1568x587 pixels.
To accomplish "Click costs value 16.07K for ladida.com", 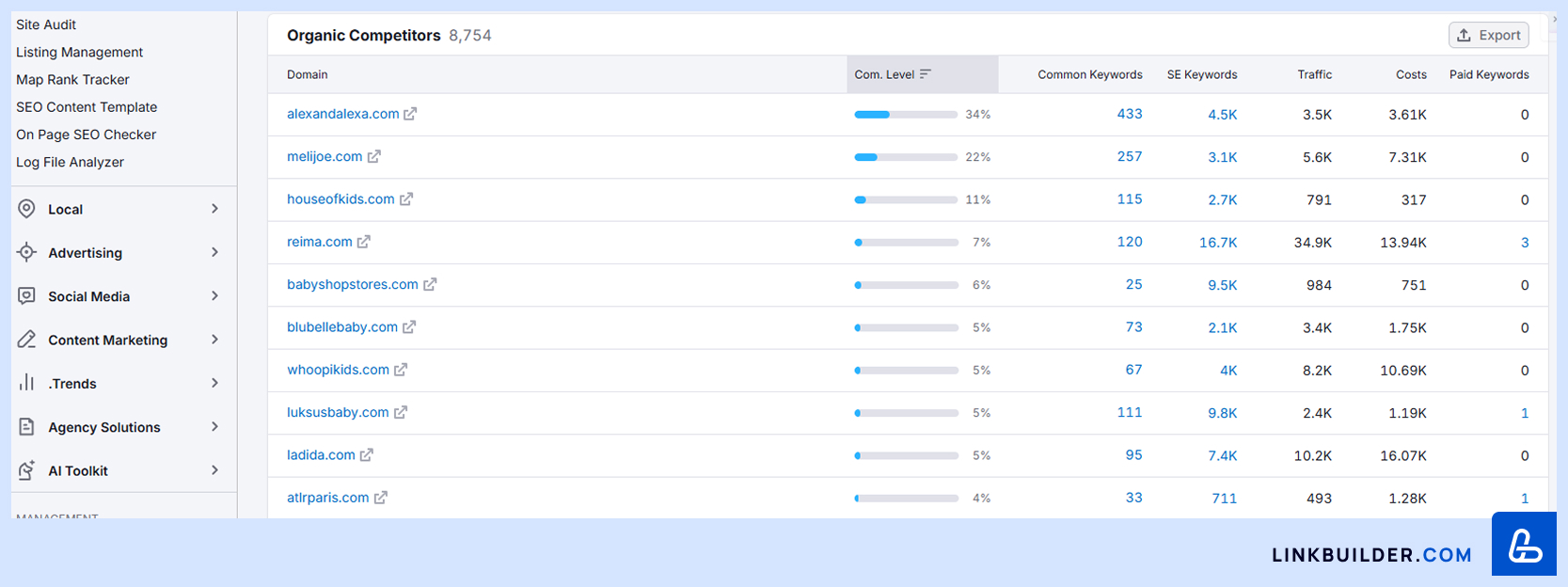I will 1403,455.
